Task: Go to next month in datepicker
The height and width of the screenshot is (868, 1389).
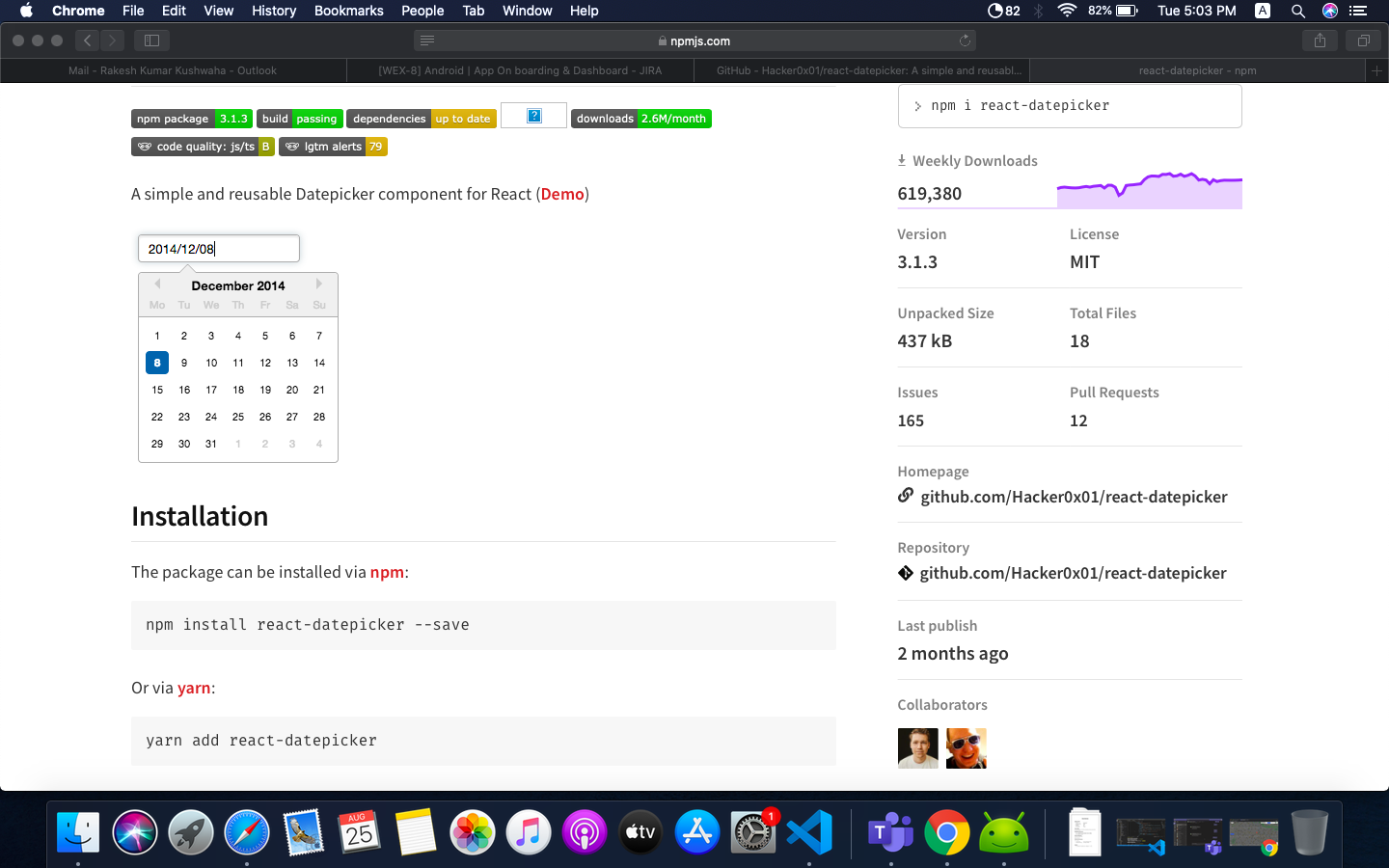Action: 319,284
